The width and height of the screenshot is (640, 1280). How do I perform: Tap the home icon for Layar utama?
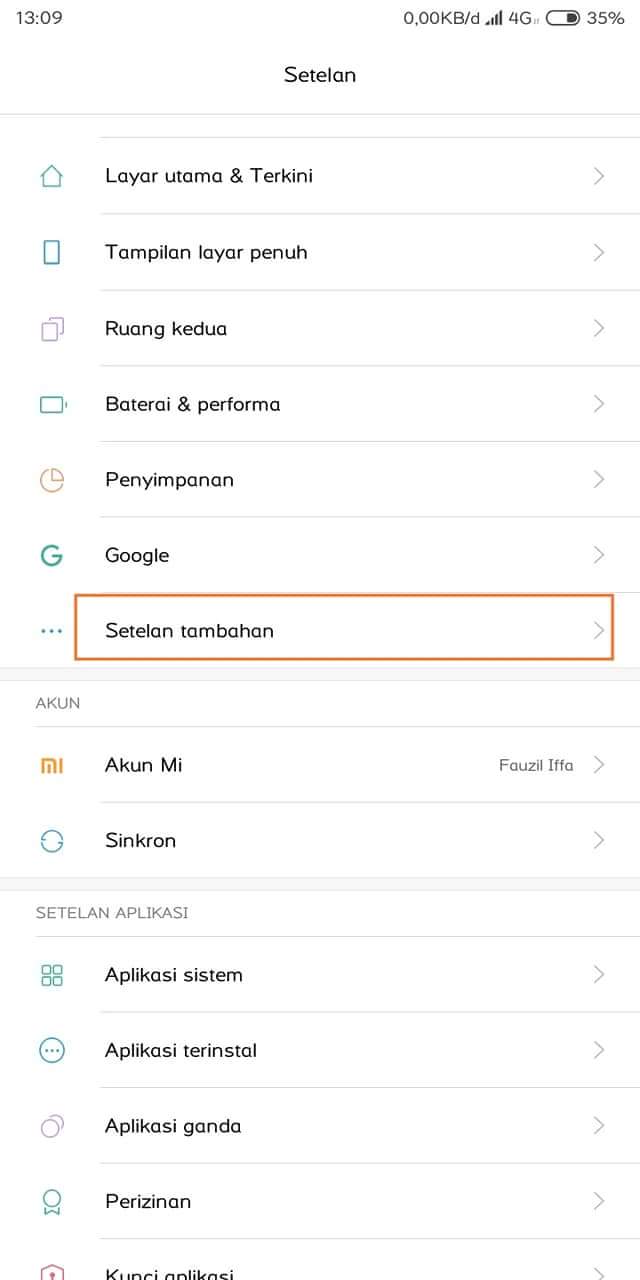(51, 176)
